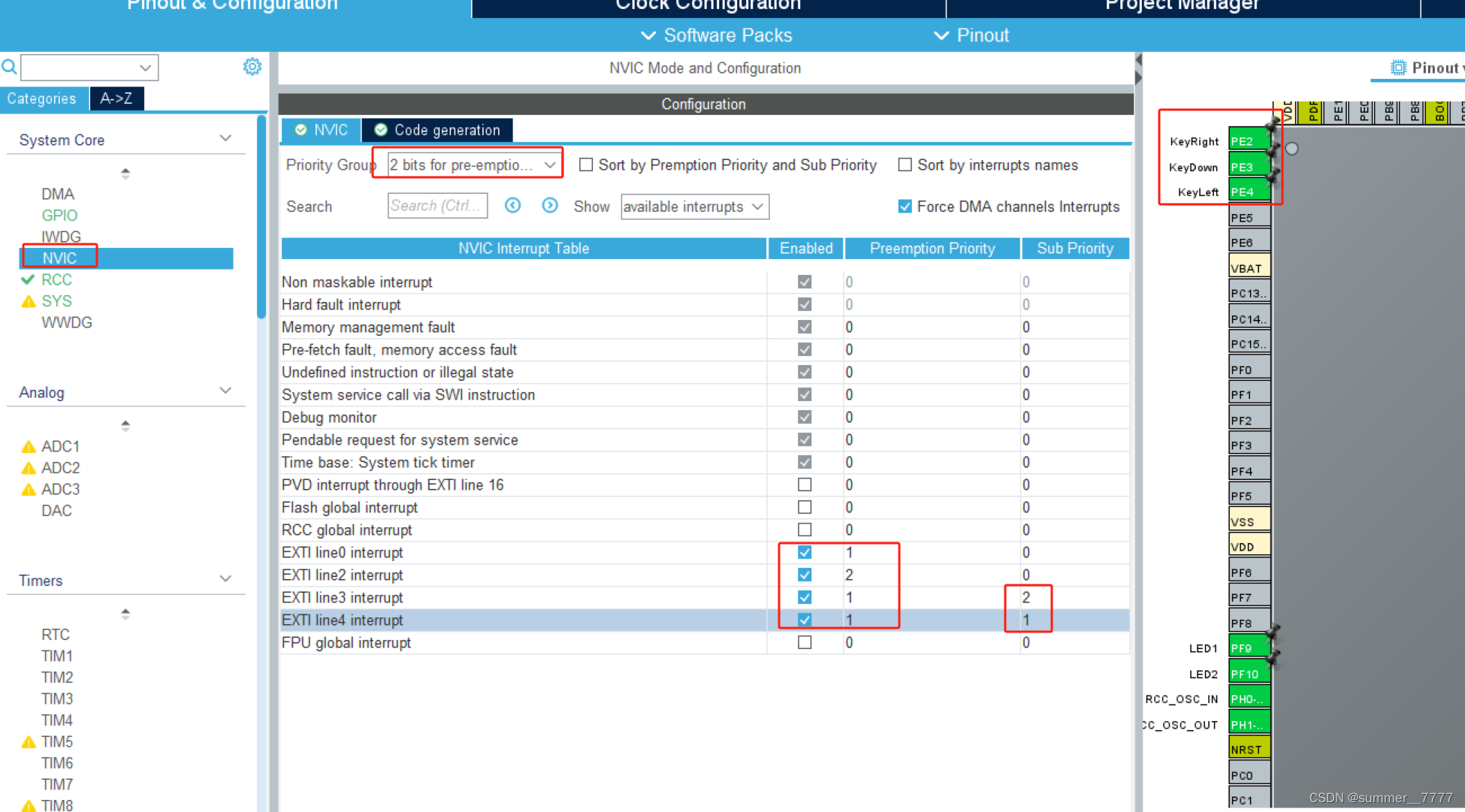
Task: Select the PC15 pin
Action: tap(1249, 343)
